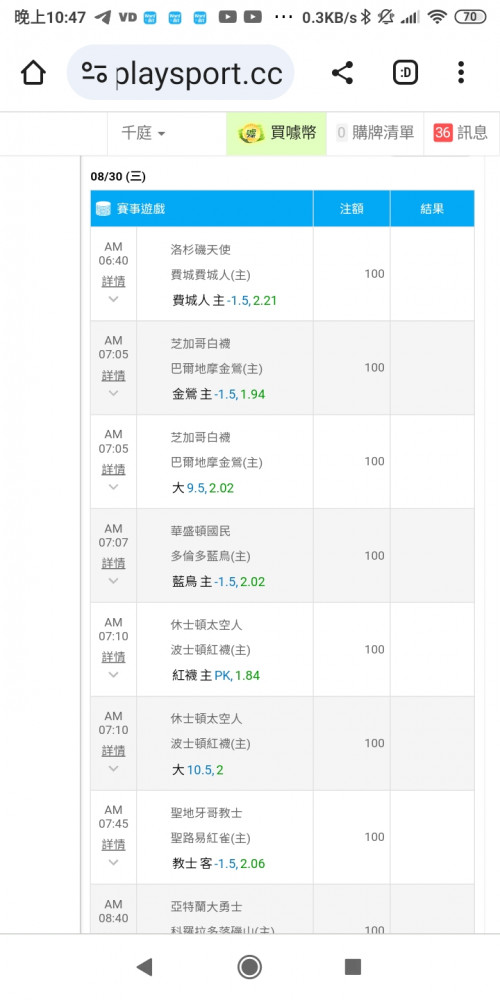
Task: Click 詳情 link for first 07:05 Orioles game
Action: click(114, 376)
